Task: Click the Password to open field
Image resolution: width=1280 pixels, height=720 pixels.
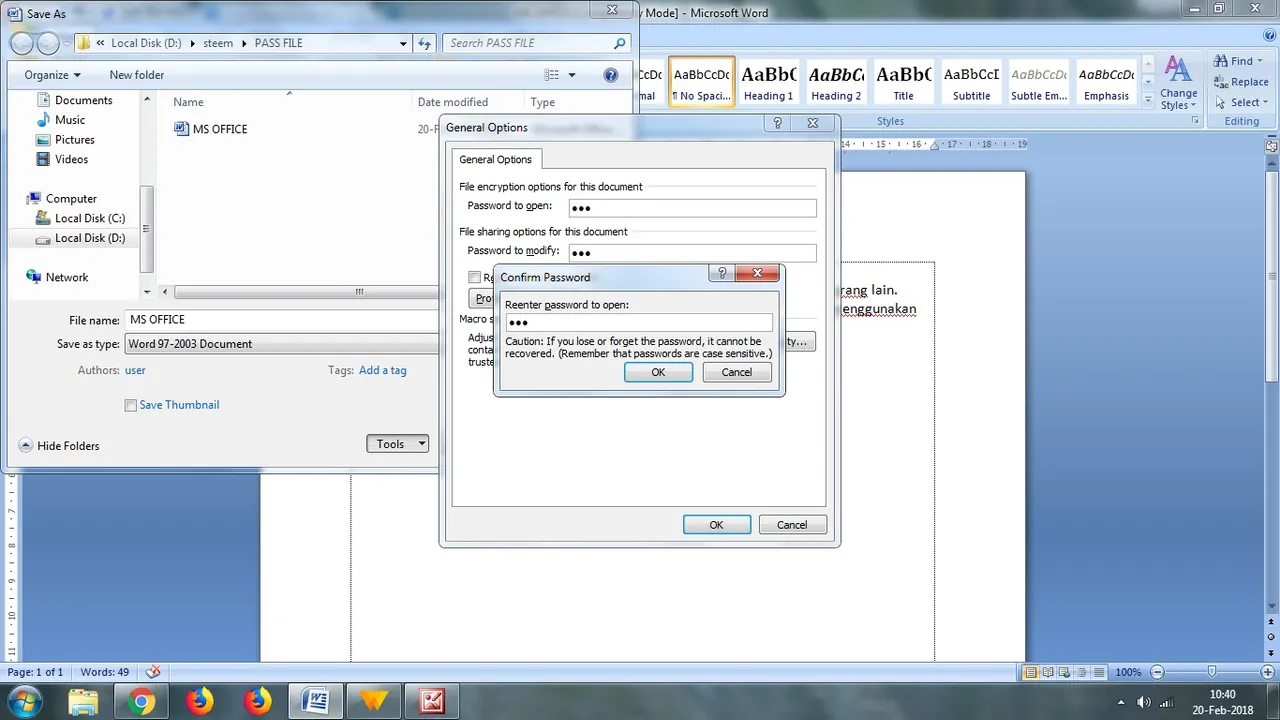Action: click(x=692, y=208)
